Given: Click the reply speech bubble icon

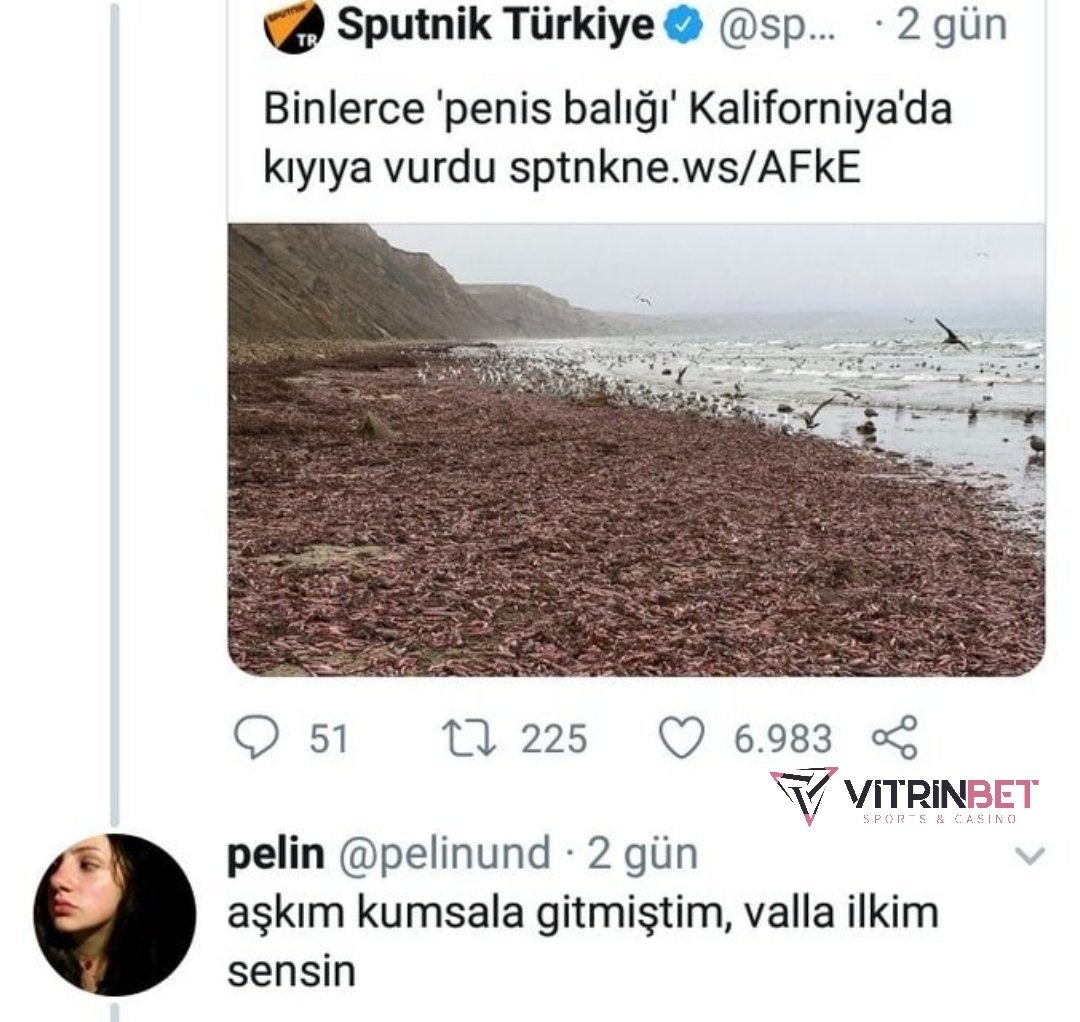Looking at the screenshot, I should click(255, 738).
